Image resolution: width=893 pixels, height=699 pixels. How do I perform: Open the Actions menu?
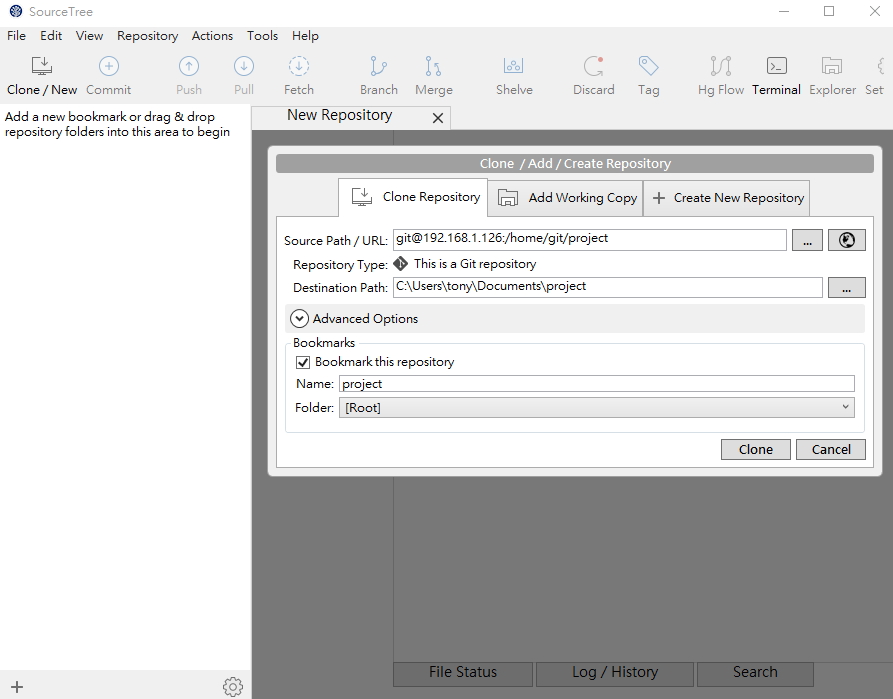(212, 36)
